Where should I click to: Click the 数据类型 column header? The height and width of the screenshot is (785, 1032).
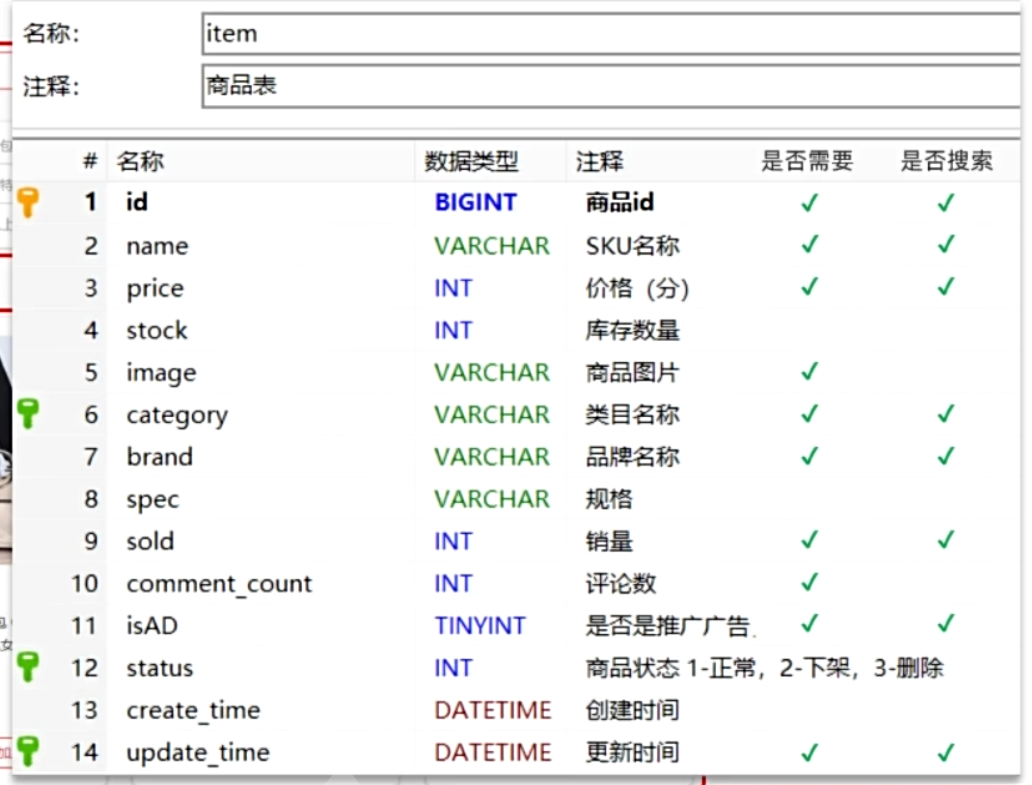click(471, 161)
